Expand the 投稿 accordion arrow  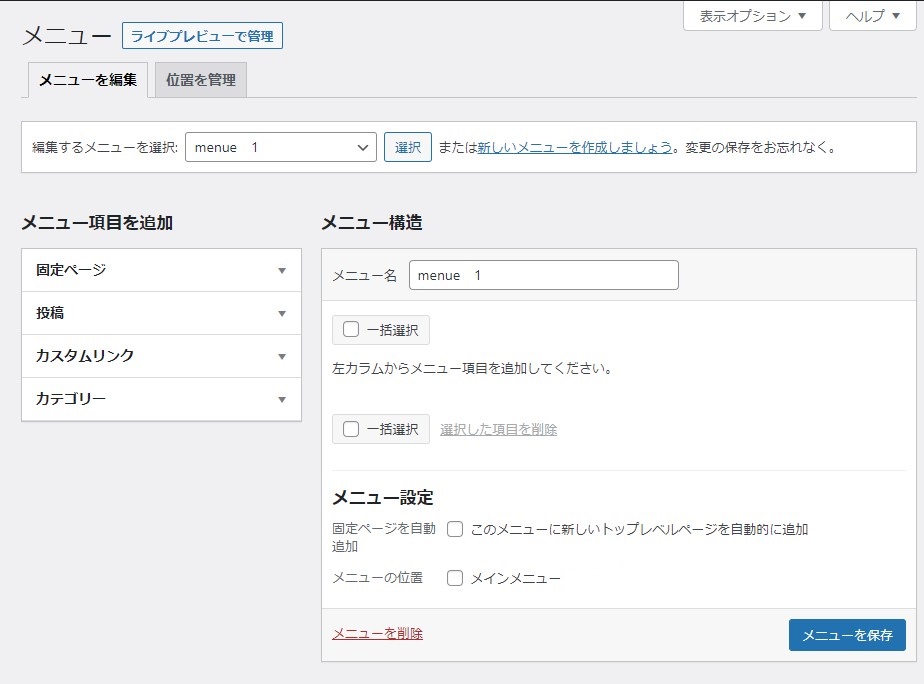coord(282,313)
